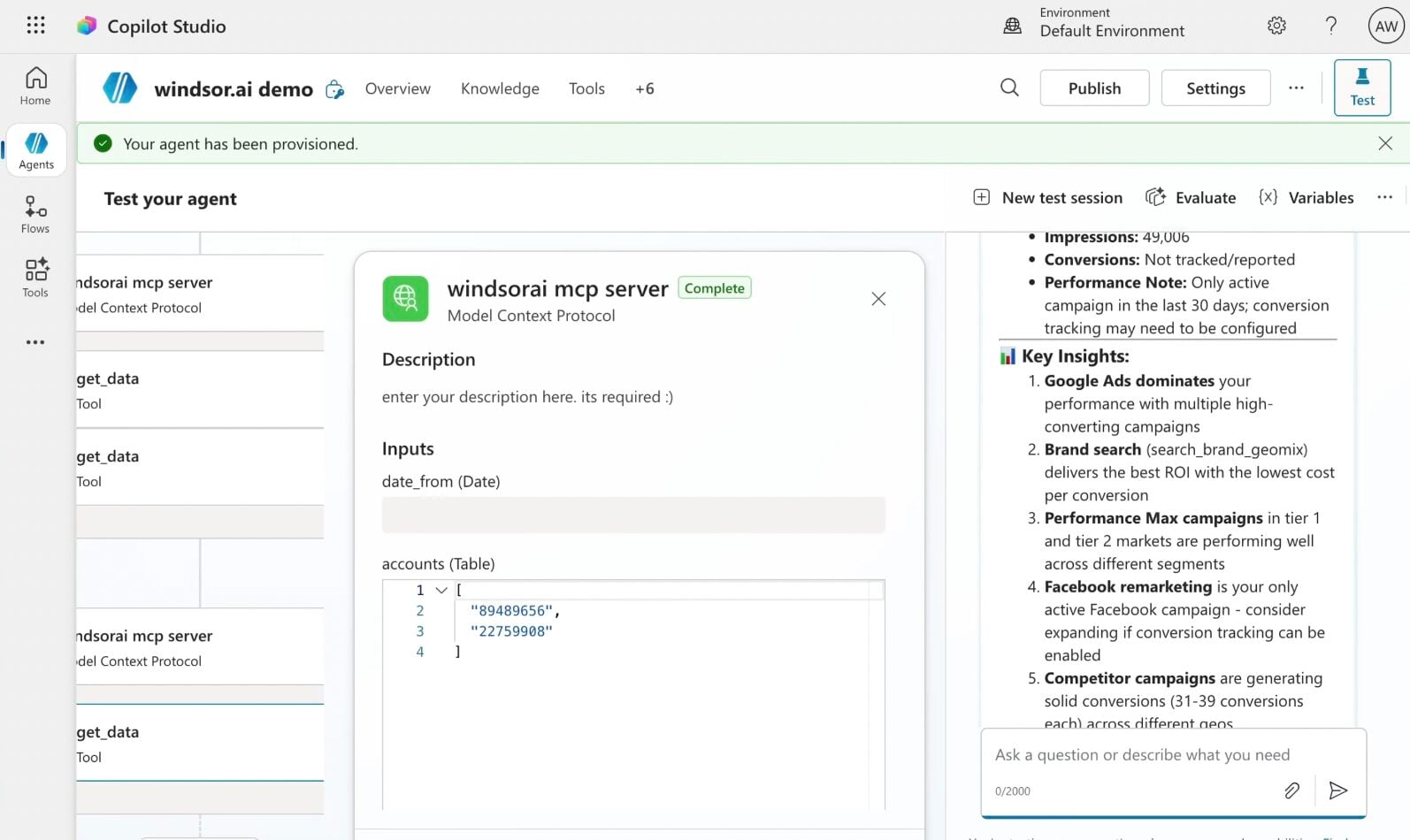Close the windsorai mcp server details panel
Image resolution: width=1410 pixels, height=840 pixels.
[878, 299]
